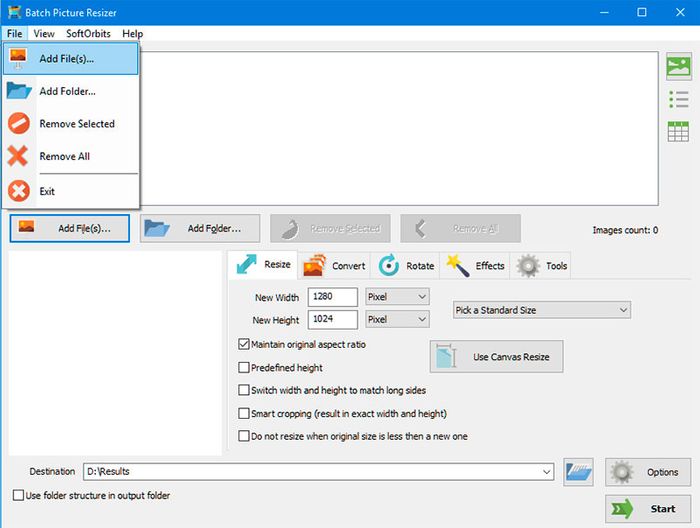Select Add Folder... in the File menu
The image size is (700, 528).
[67, 91]
